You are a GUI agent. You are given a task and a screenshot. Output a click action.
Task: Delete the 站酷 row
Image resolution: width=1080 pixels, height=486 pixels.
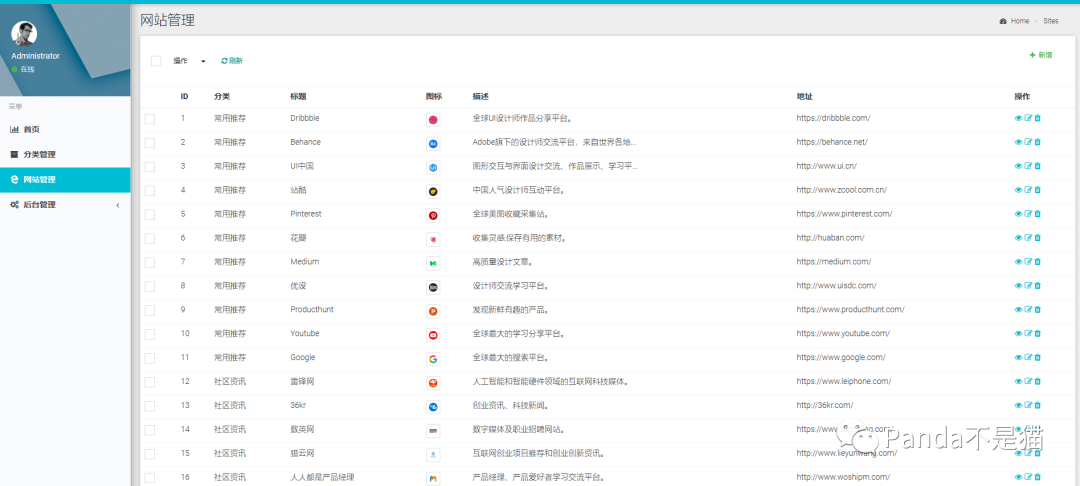(x=1037, y=190)
